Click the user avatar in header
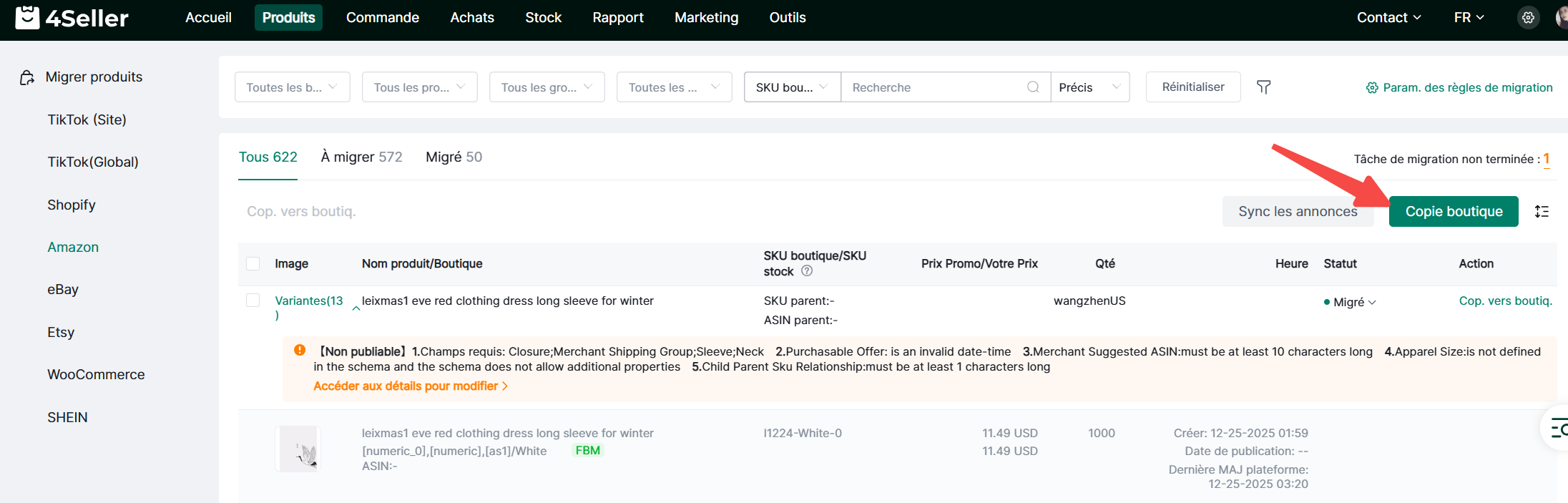The image size is (1568, 503). (1561, 18)
